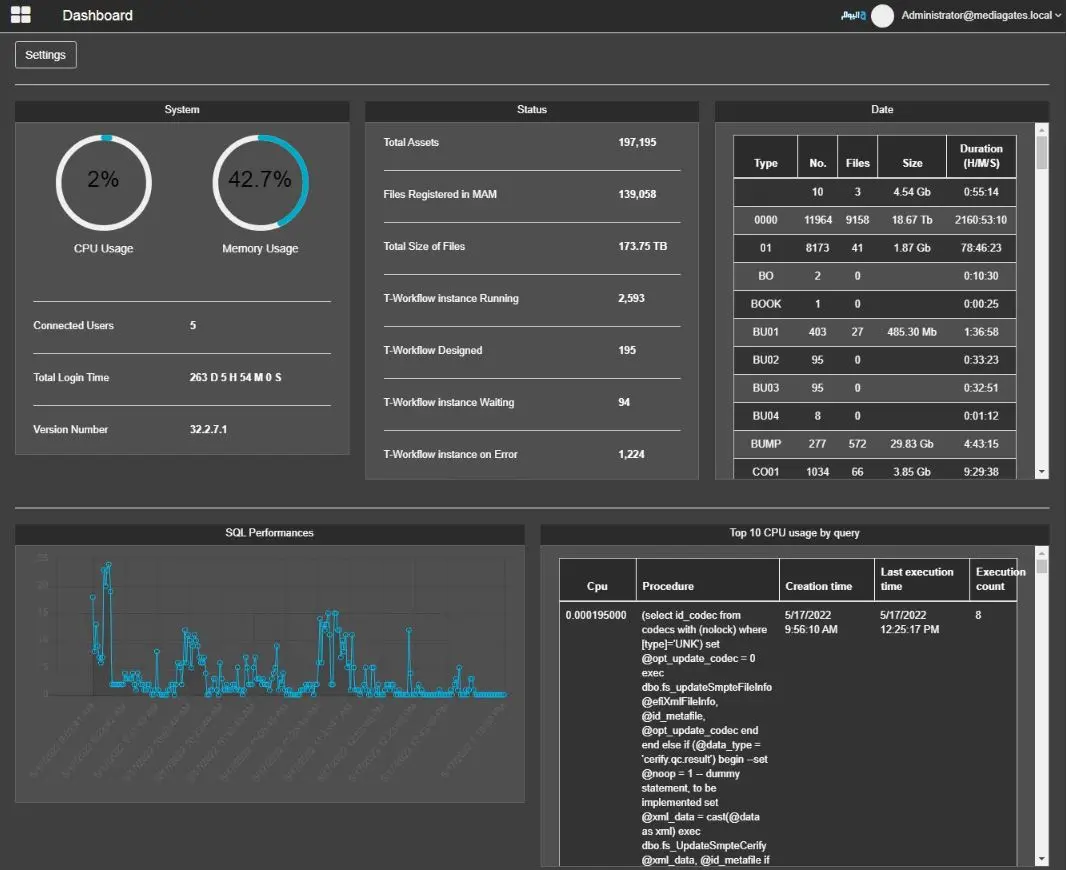Click the CPU query table scroll-down arrow
Image resolution: width=1066 pixels, height=870 pixels.
click(1042, 859)
